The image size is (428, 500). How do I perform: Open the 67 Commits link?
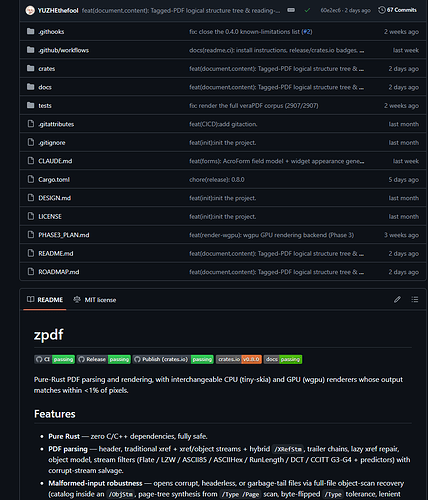402,10
